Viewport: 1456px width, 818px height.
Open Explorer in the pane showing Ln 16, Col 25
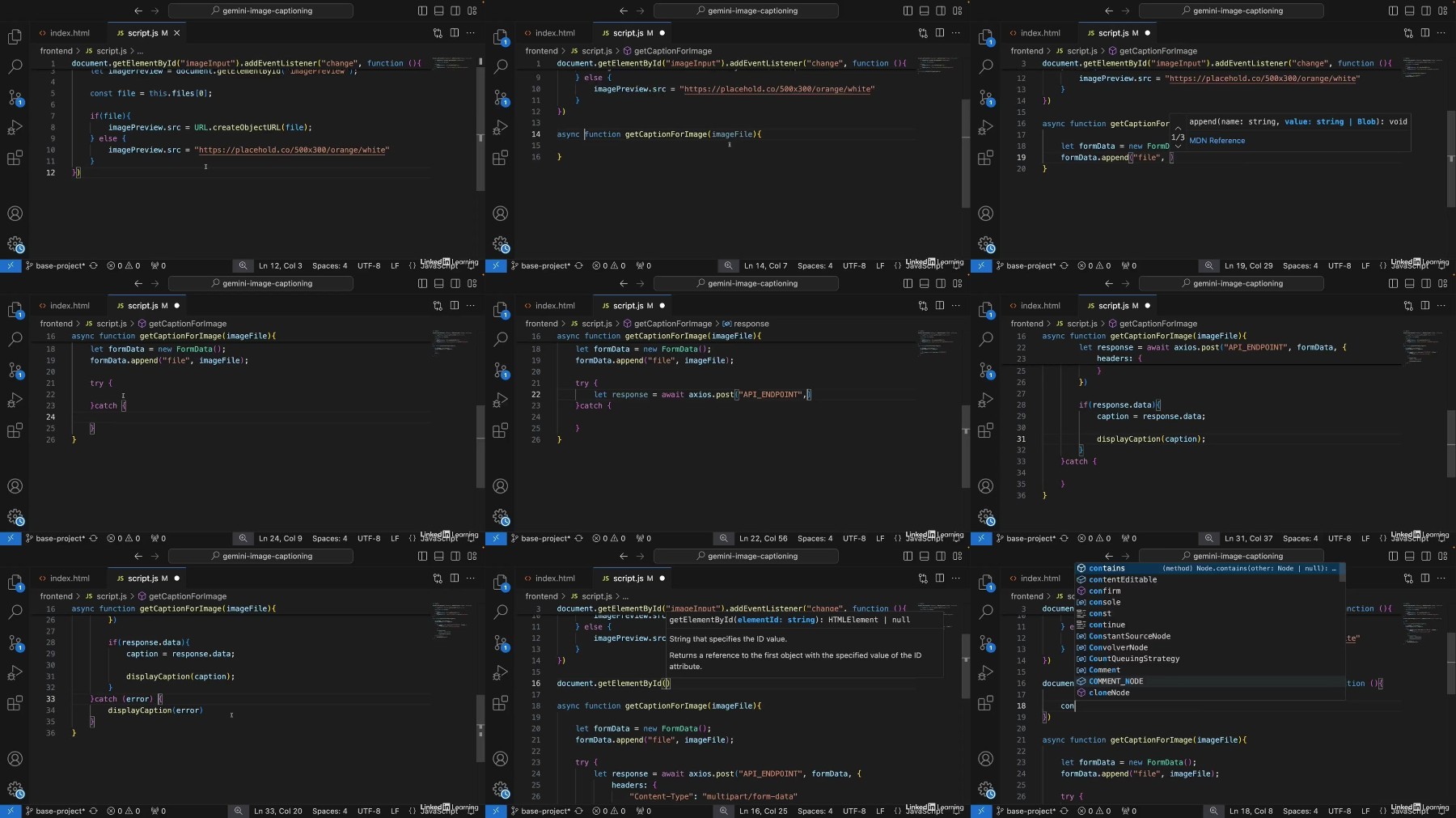click(x=501, y=583)
